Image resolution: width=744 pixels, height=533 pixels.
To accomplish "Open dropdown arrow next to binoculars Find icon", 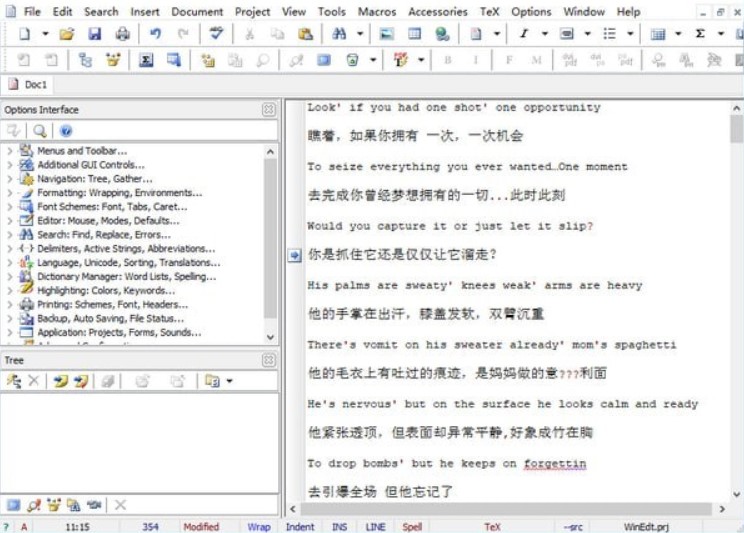I will 360,34.
